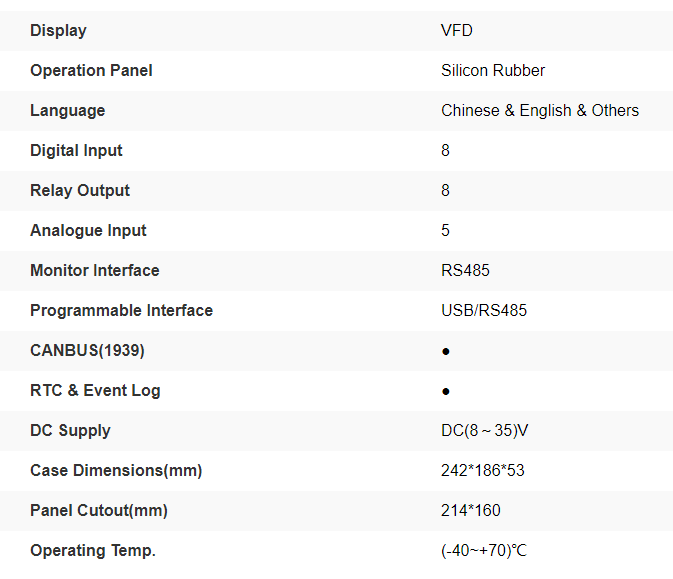Select the Chinese & English & Others text
This screenshot has width=673, height=579.
(x=539, y=111)
